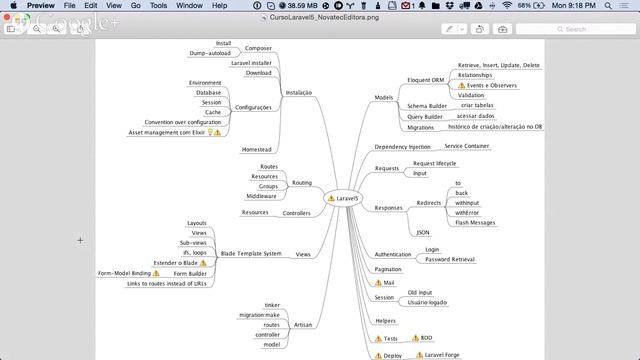Viewport: 640px width, 360px height.
Task: Show the Markup Toolbar toolbox button
Action: (502, 29)
